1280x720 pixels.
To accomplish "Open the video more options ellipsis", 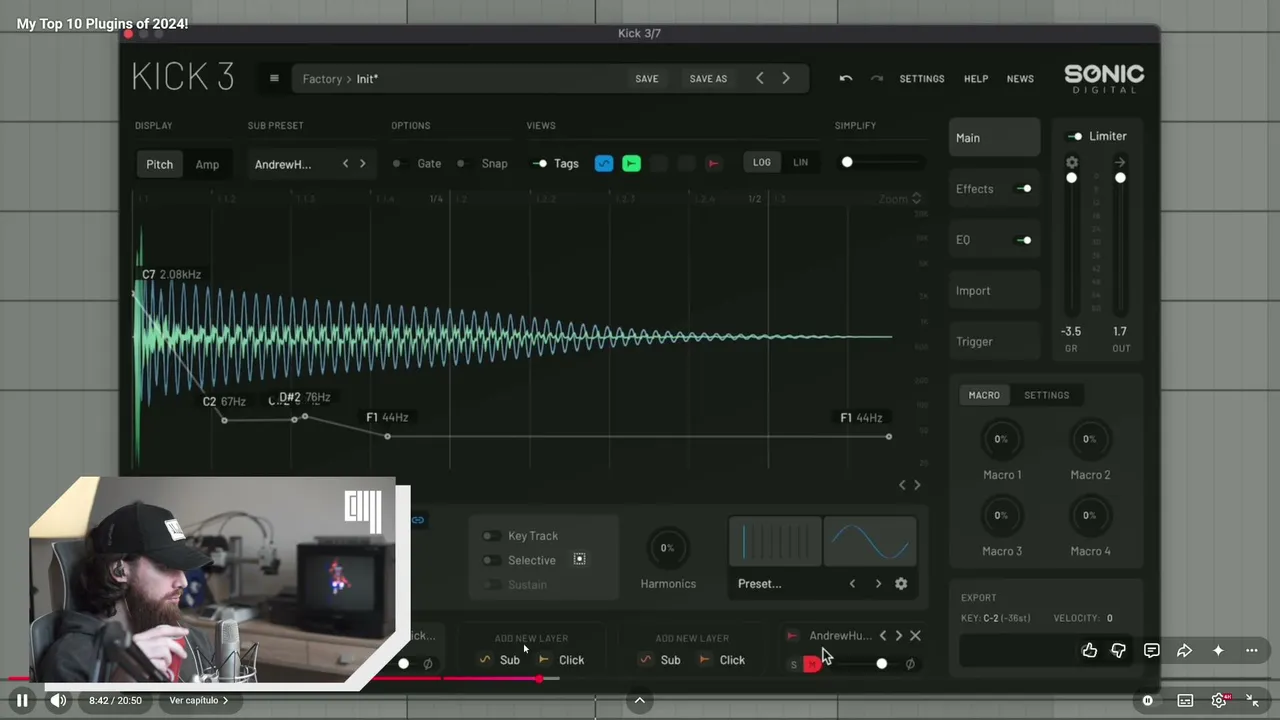I will [x=1251, y=651].
